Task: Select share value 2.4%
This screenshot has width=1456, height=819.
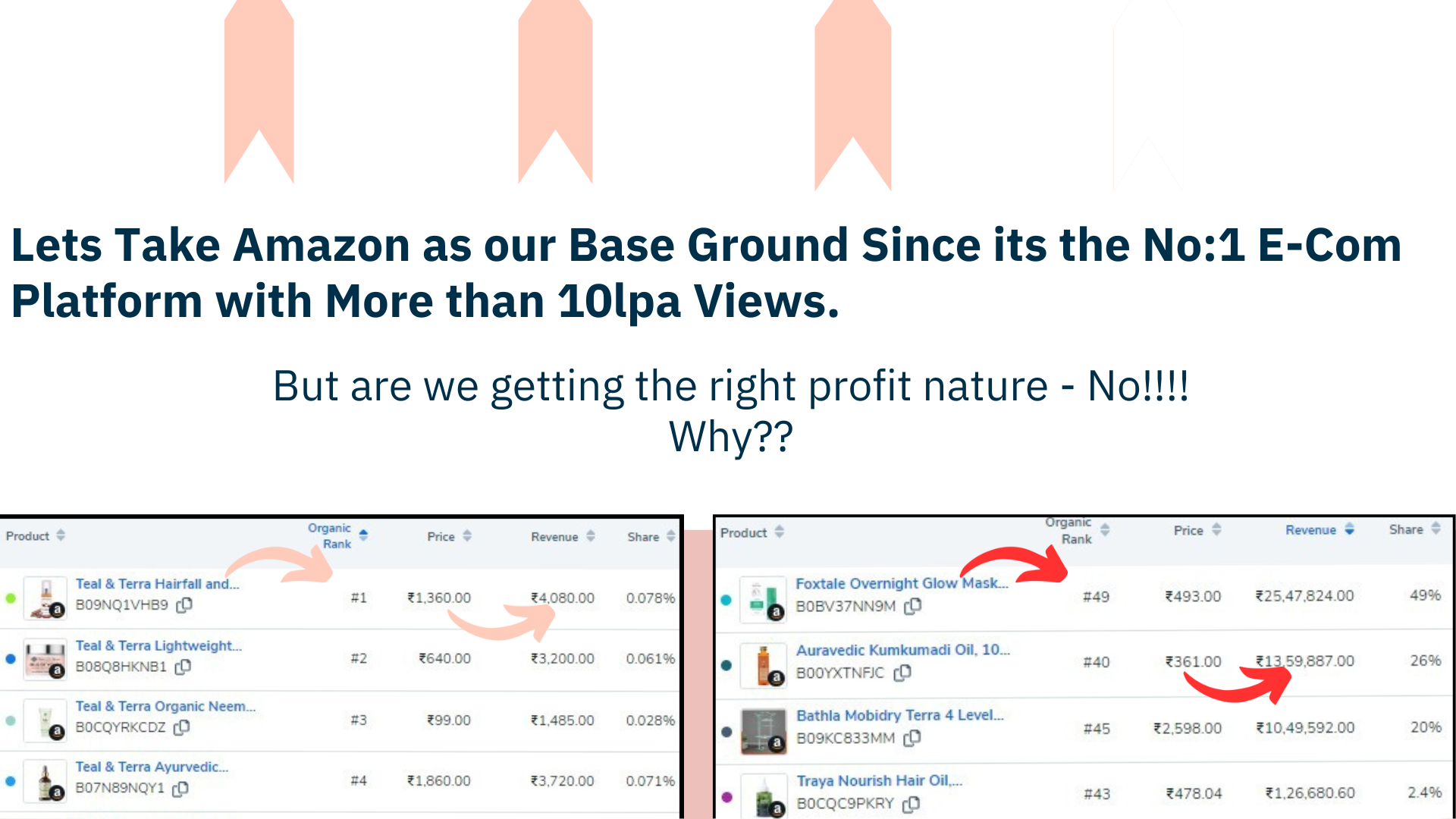Action: (1424, 792)
